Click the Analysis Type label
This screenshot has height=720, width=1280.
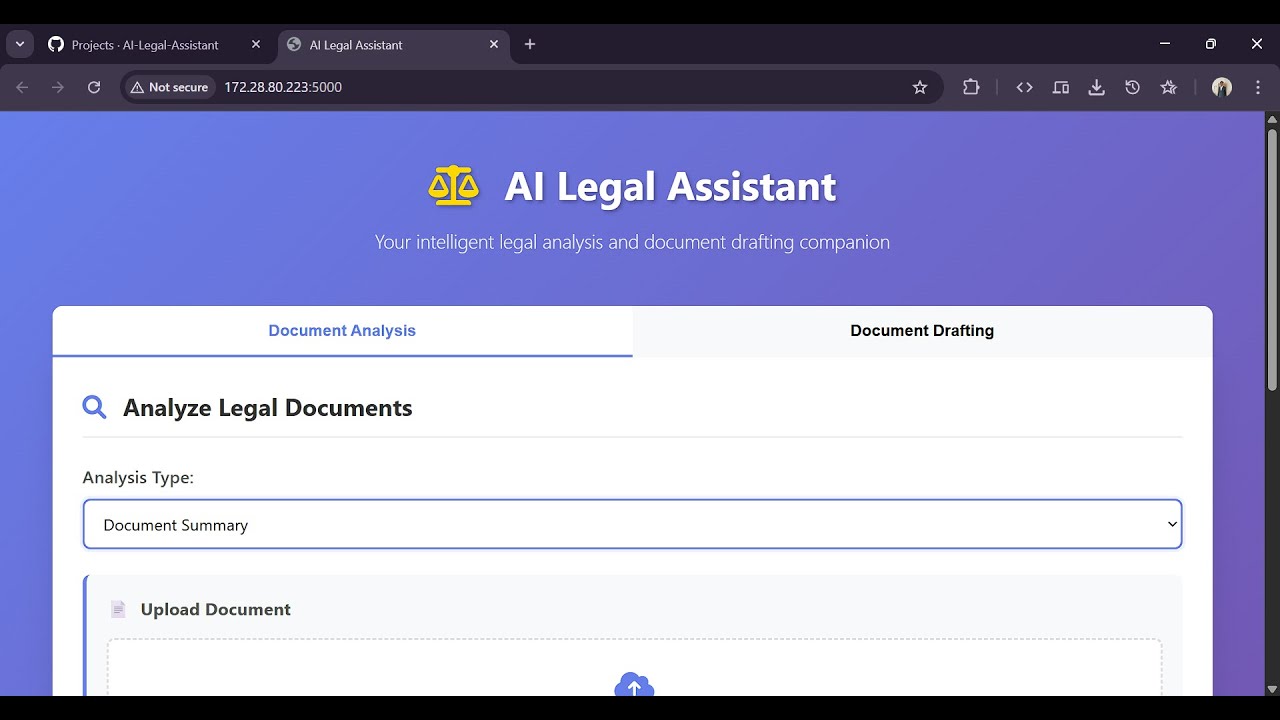pyautogui.click(x=138, y=477)
